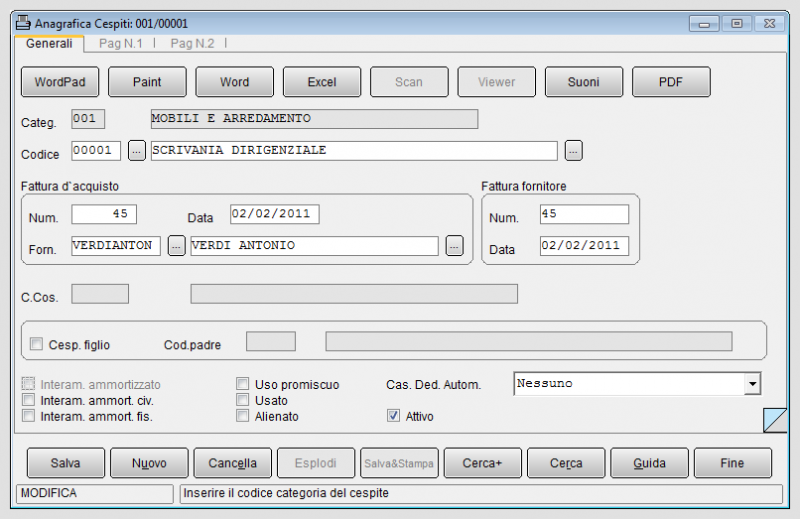This screenshot has height=519, width=800.
Task: Delete record with Cancella button
Action: (233, 463)
